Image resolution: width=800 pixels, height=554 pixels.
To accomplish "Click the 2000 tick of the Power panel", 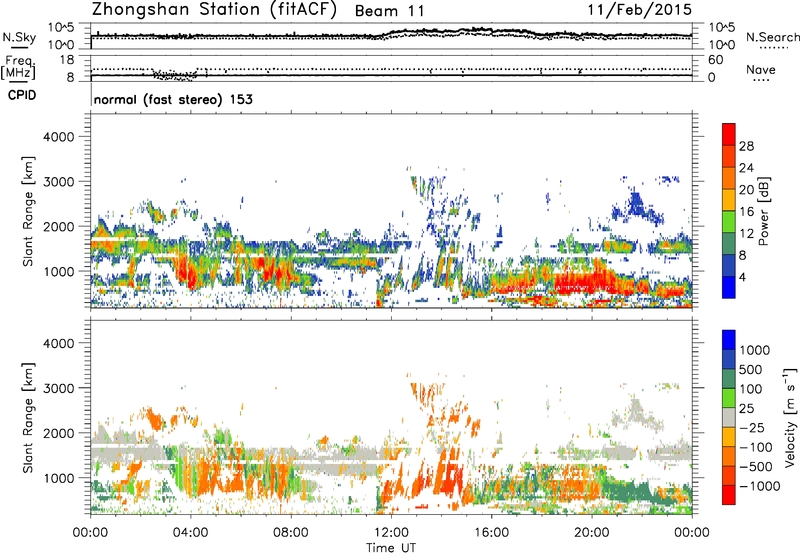I will (59, 226).
